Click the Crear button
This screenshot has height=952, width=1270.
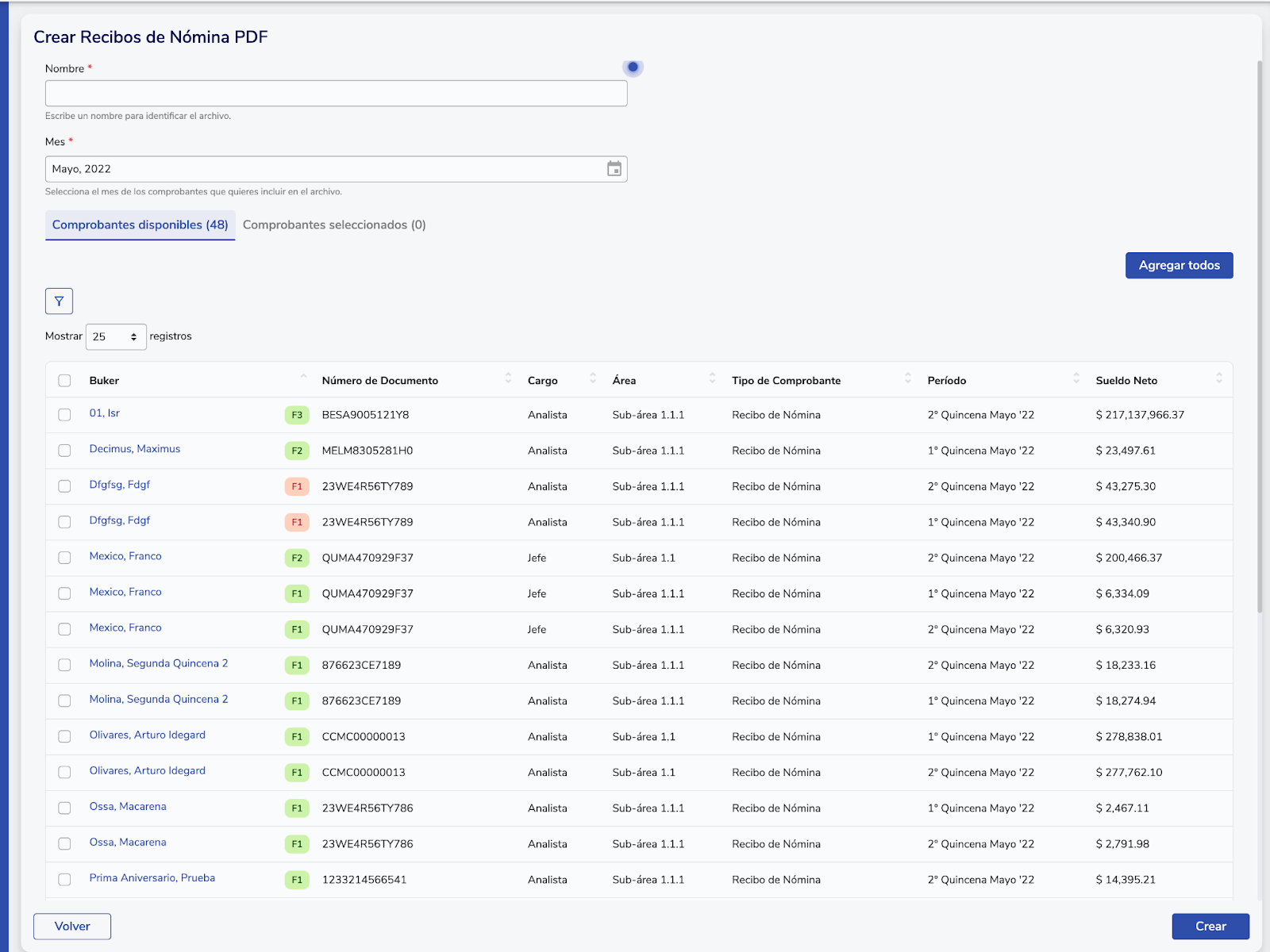pos(1210,927)
